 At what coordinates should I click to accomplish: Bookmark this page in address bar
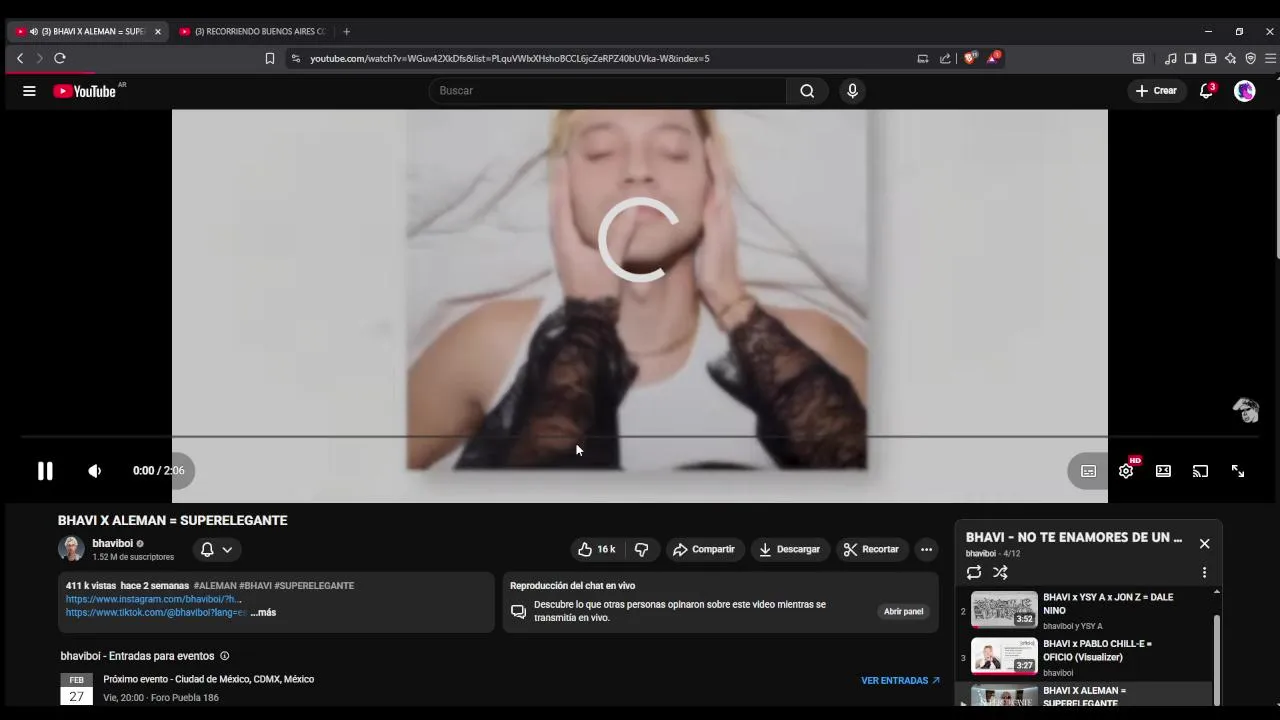point(269,58)
